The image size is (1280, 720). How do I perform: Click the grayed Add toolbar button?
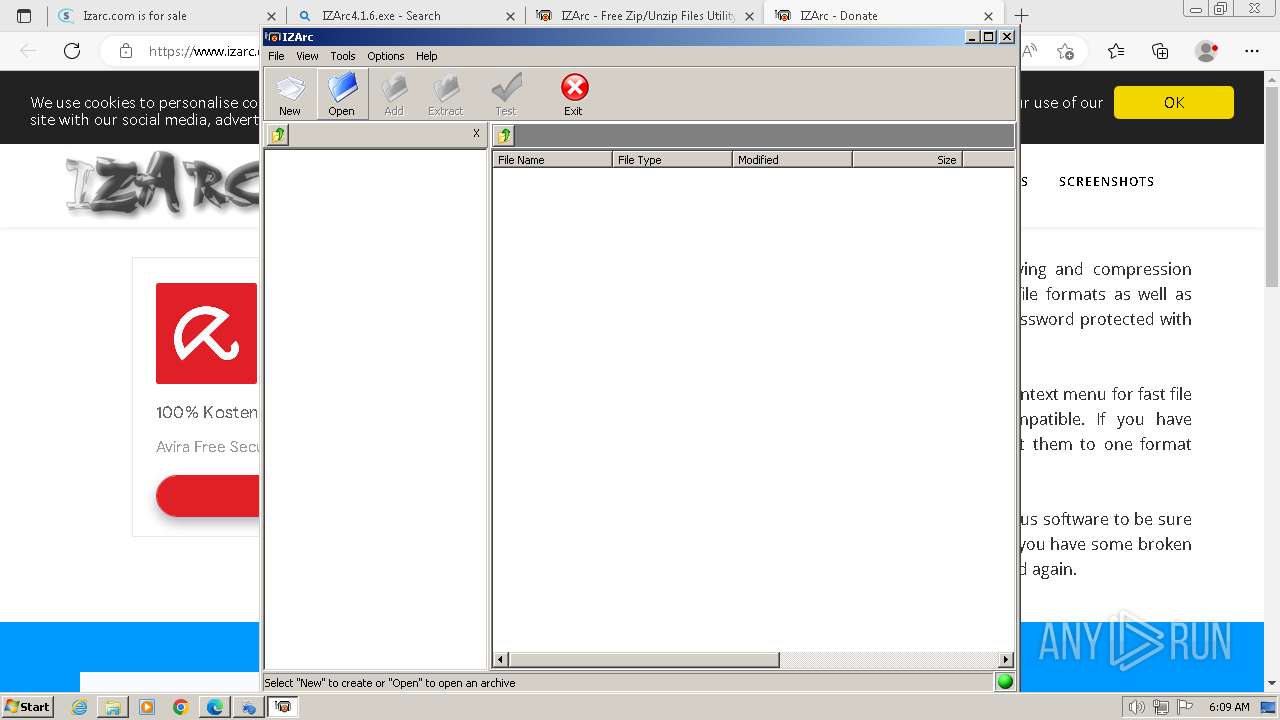coord(394,95)
